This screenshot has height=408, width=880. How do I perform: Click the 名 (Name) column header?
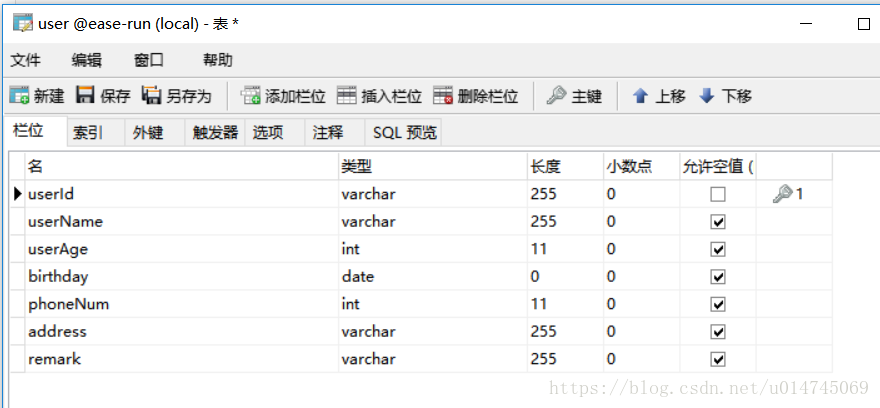(x=182, y=166)
